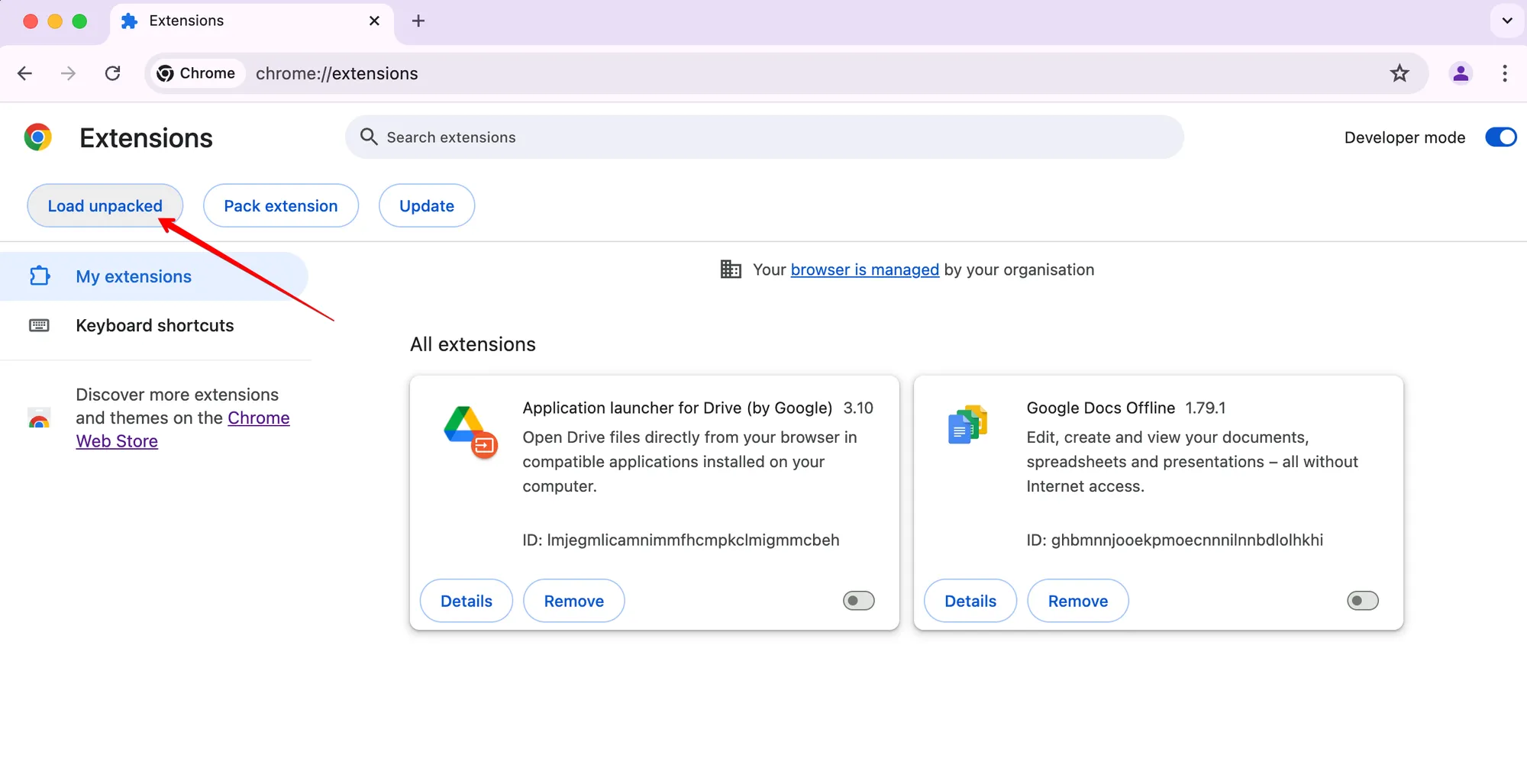The width and height of the screenshot is (1527, 784).
Task: Expand the tab search dropdown arrow
Action: pos(1506,21)
